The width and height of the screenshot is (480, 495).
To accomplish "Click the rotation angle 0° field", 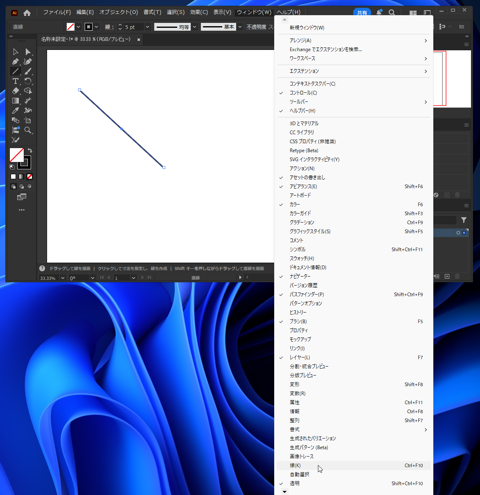I will pos(79,278).
